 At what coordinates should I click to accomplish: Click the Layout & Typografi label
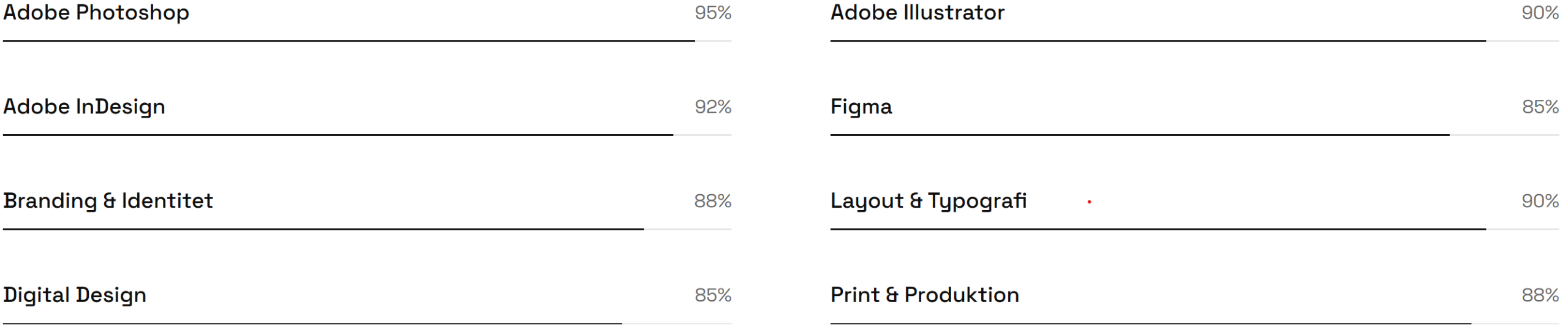[928, 201]
